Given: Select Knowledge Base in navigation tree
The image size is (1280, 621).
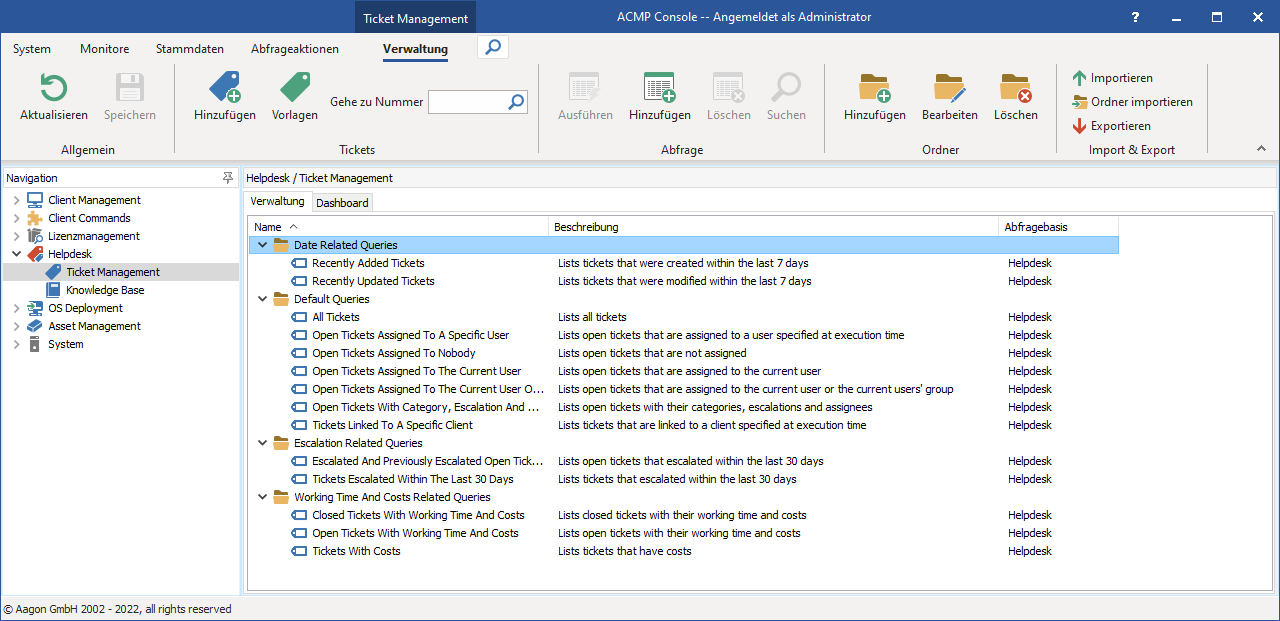Looking at the screenshot, I should [105, 290].
